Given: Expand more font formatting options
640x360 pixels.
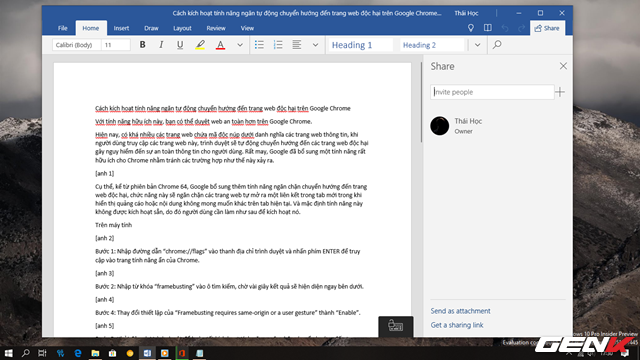Looking at the screenshot, I should (240, 45).
